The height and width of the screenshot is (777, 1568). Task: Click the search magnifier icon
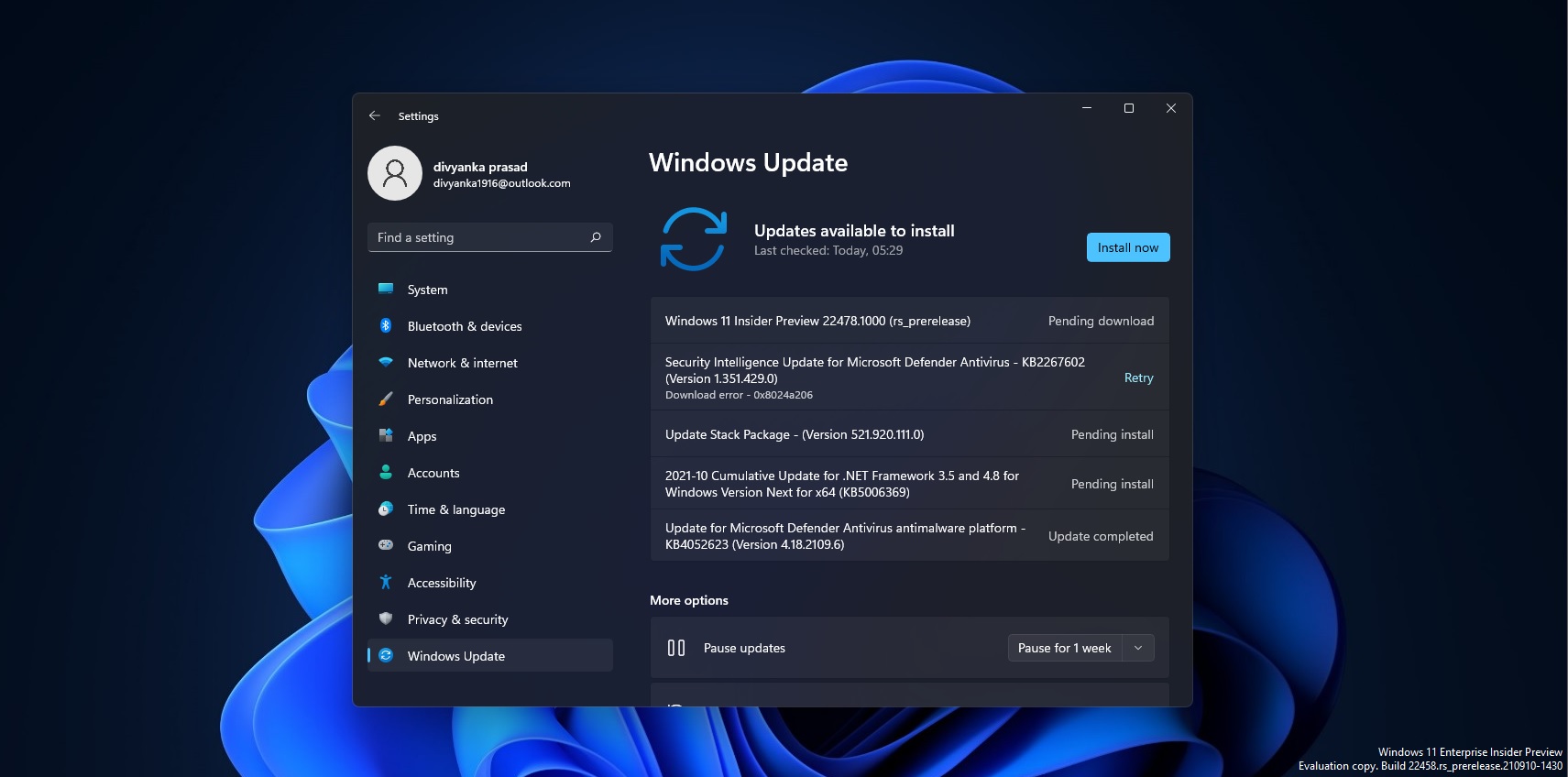(x=596, y=237)
